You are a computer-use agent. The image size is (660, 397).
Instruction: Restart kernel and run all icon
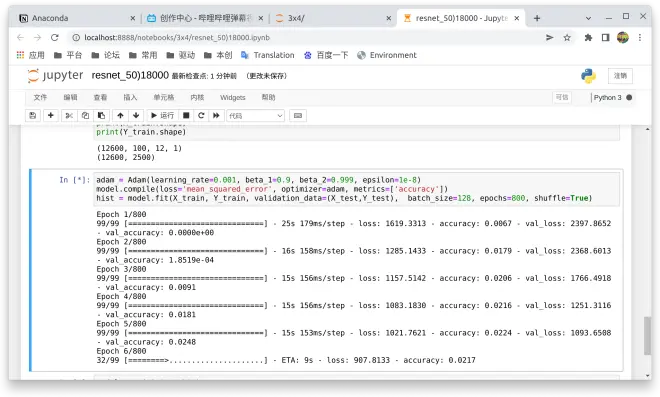pos(216,115)
